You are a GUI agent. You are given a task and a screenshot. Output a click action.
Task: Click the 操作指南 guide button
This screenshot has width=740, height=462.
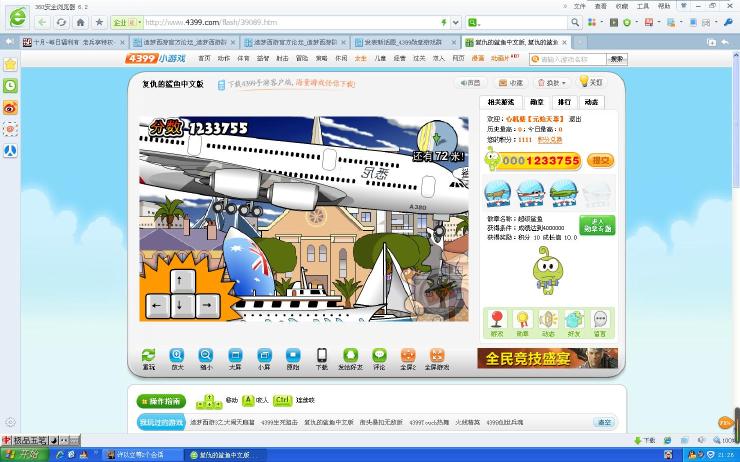click(161, 401)
